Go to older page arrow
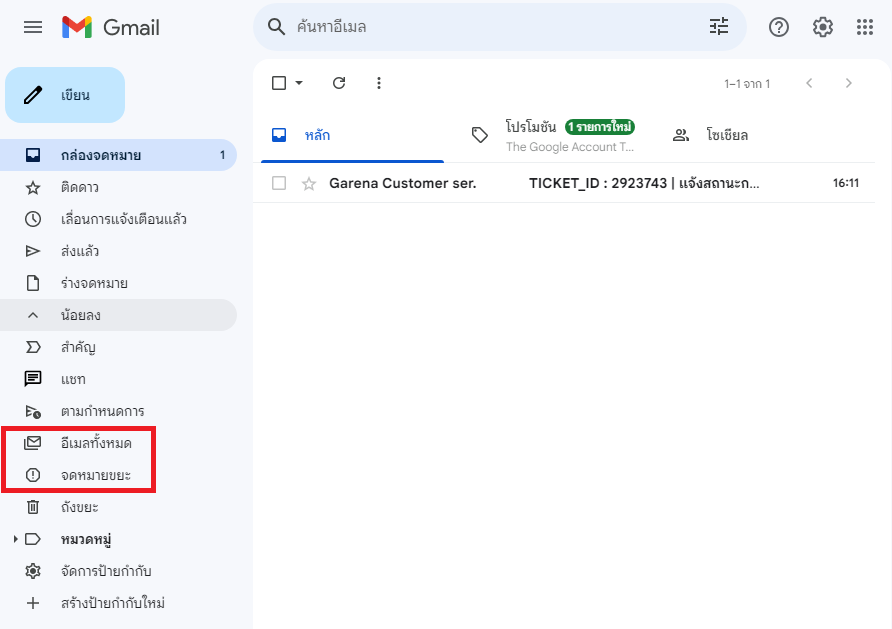Screen dimensions: 892x629 click(x=849, y=83)
